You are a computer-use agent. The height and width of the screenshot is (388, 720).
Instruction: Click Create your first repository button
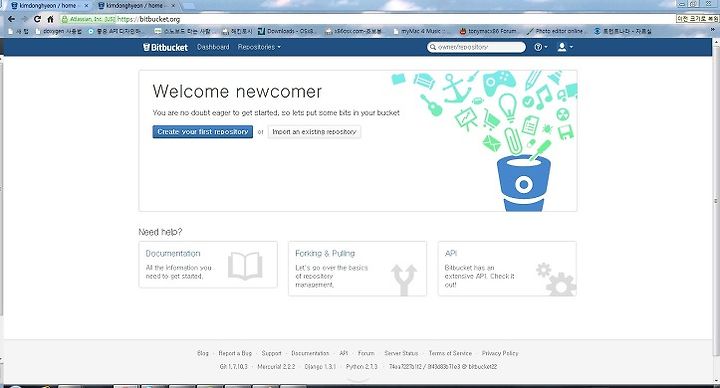(202, 132)
